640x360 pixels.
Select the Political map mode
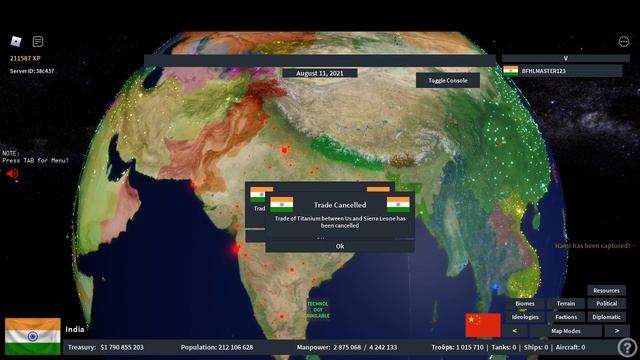click(607, 303)
